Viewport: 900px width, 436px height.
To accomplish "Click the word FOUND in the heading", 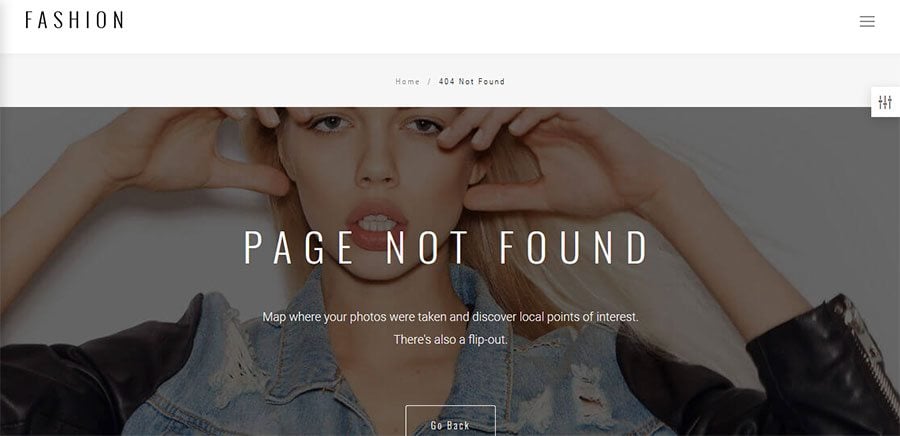I will (x=573, y=247).
